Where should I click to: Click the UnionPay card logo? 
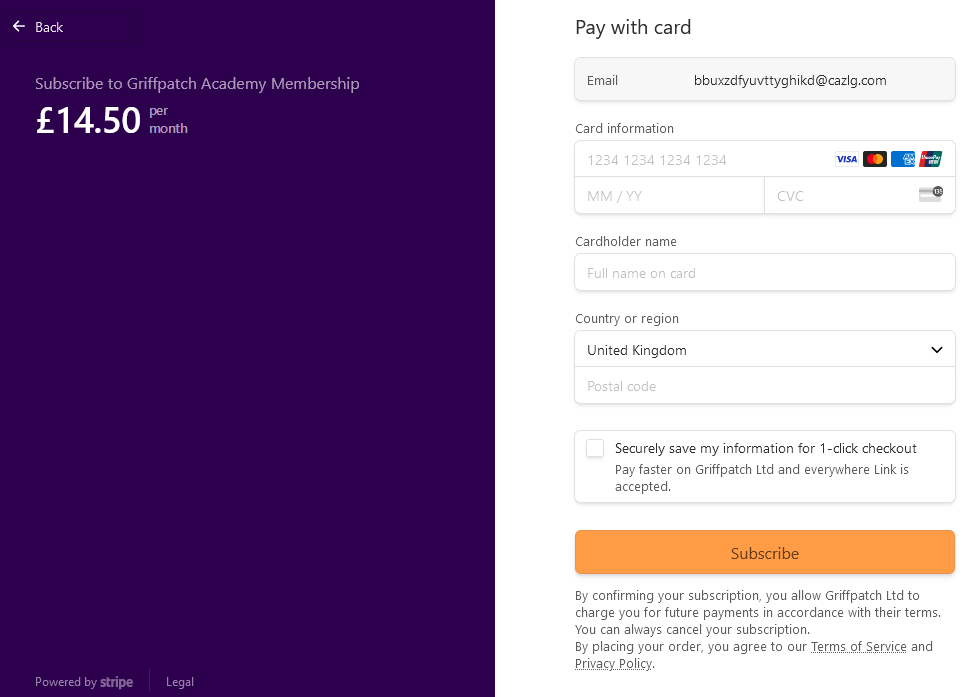tap(931, 159)
